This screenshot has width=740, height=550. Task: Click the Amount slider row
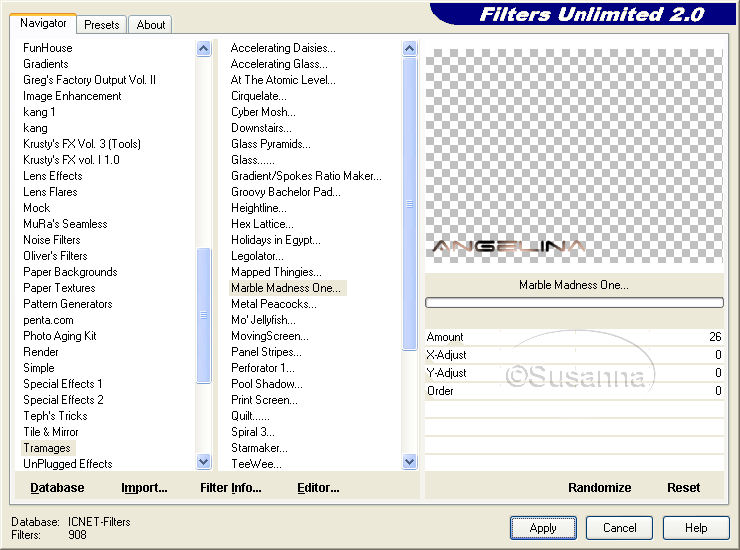point(574,337)
